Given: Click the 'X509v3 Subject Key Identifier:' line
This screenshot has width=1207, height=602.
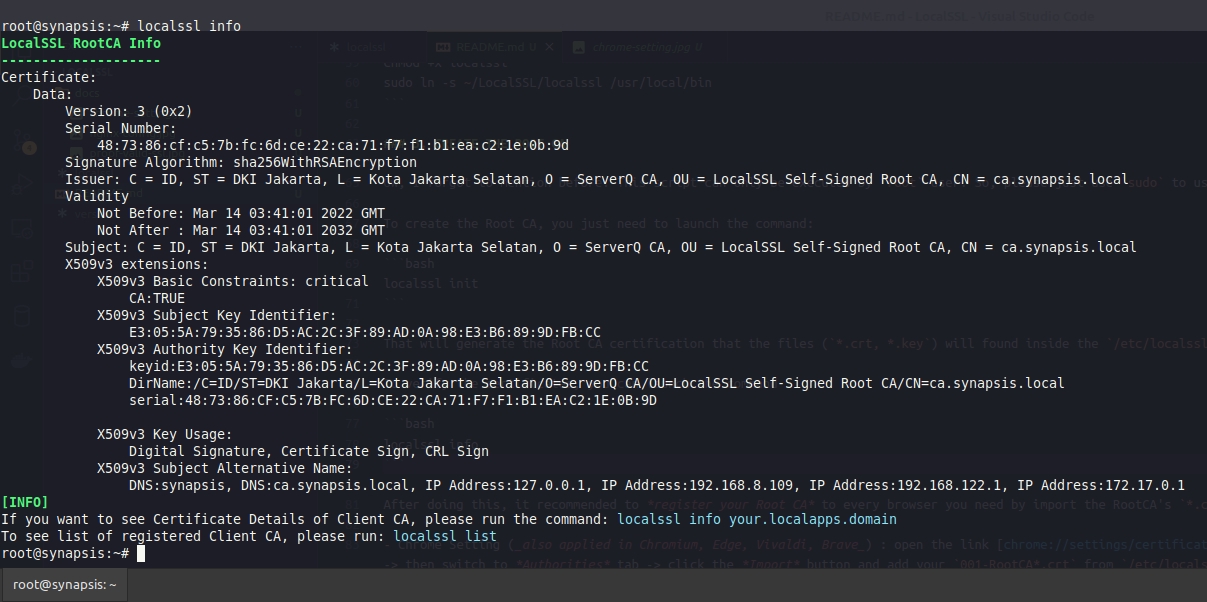Looking at the screenshot, I should point(217,315).
